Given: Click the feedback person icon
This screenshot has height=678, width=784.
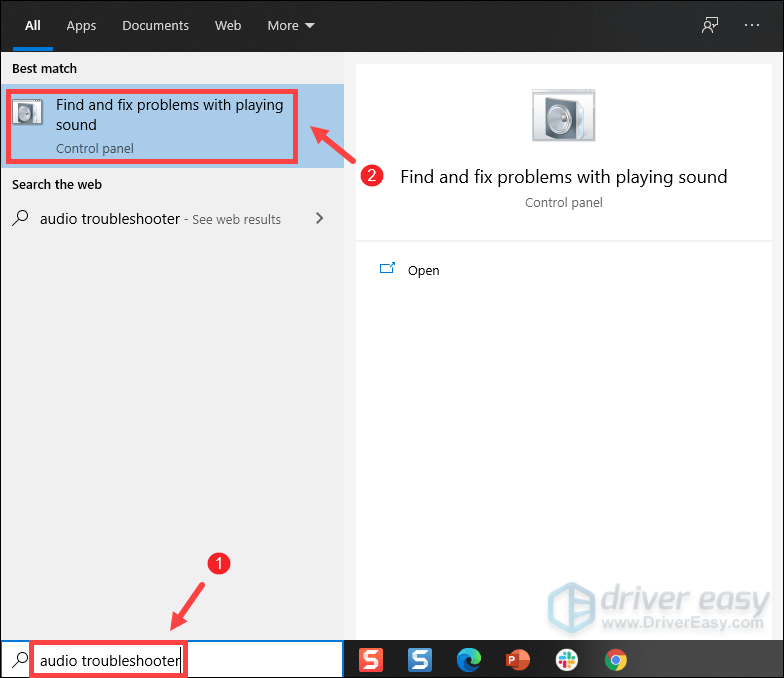Looking at the screenshot, I should pyautogui.click(x=710, y=25).
